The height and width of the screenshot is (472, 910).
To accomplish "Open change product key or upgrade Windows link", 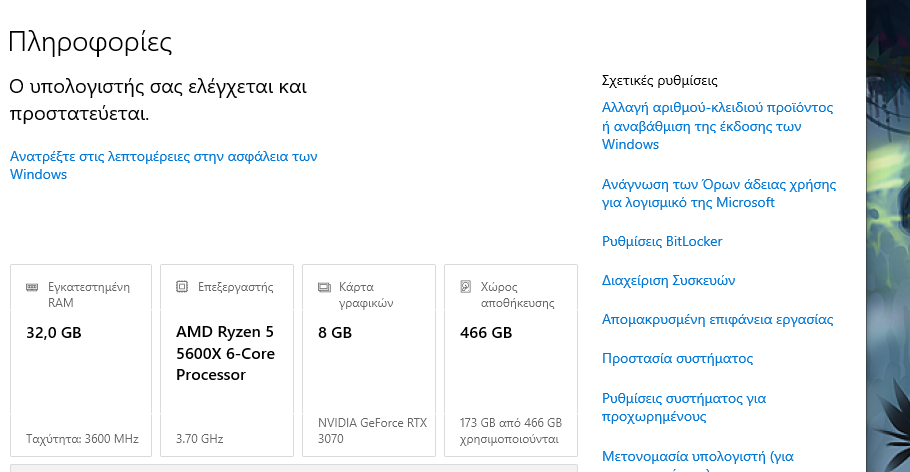I will (717, 126).
